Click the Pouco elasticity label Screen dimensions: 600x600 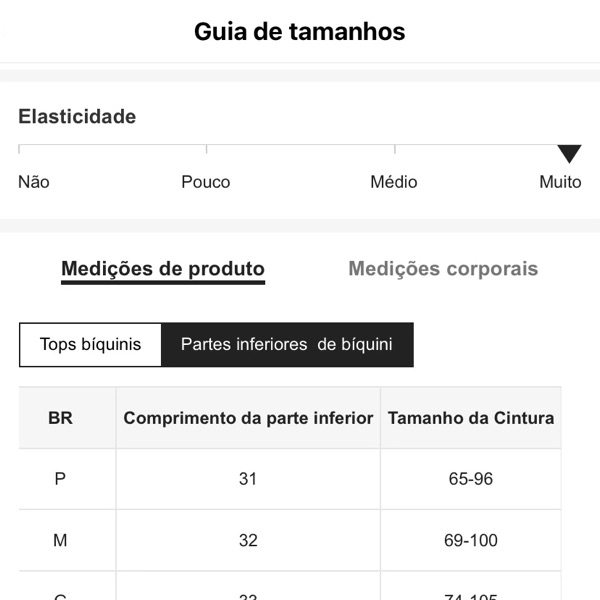[206, 182]
